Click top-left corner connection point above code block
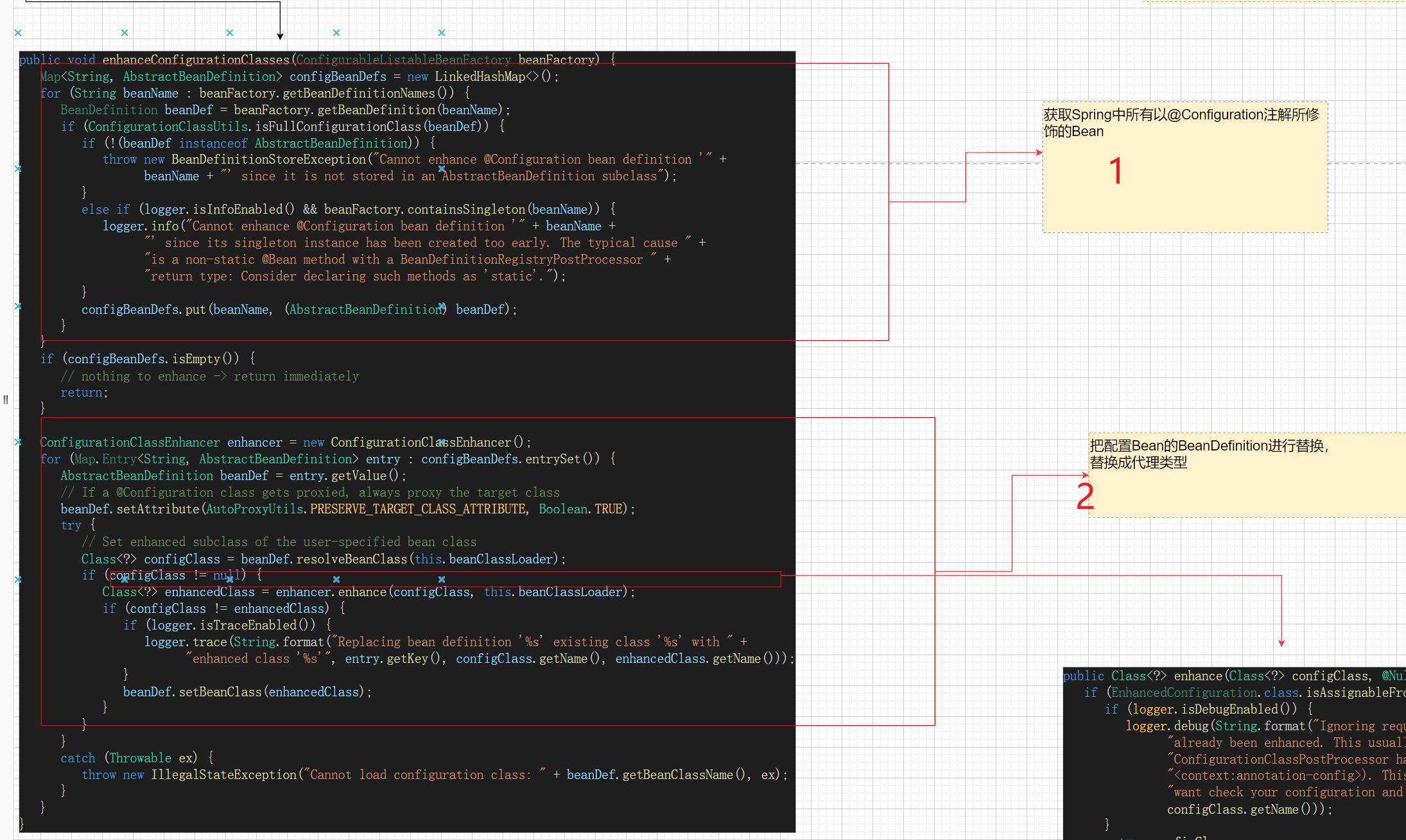 point(18,33)
